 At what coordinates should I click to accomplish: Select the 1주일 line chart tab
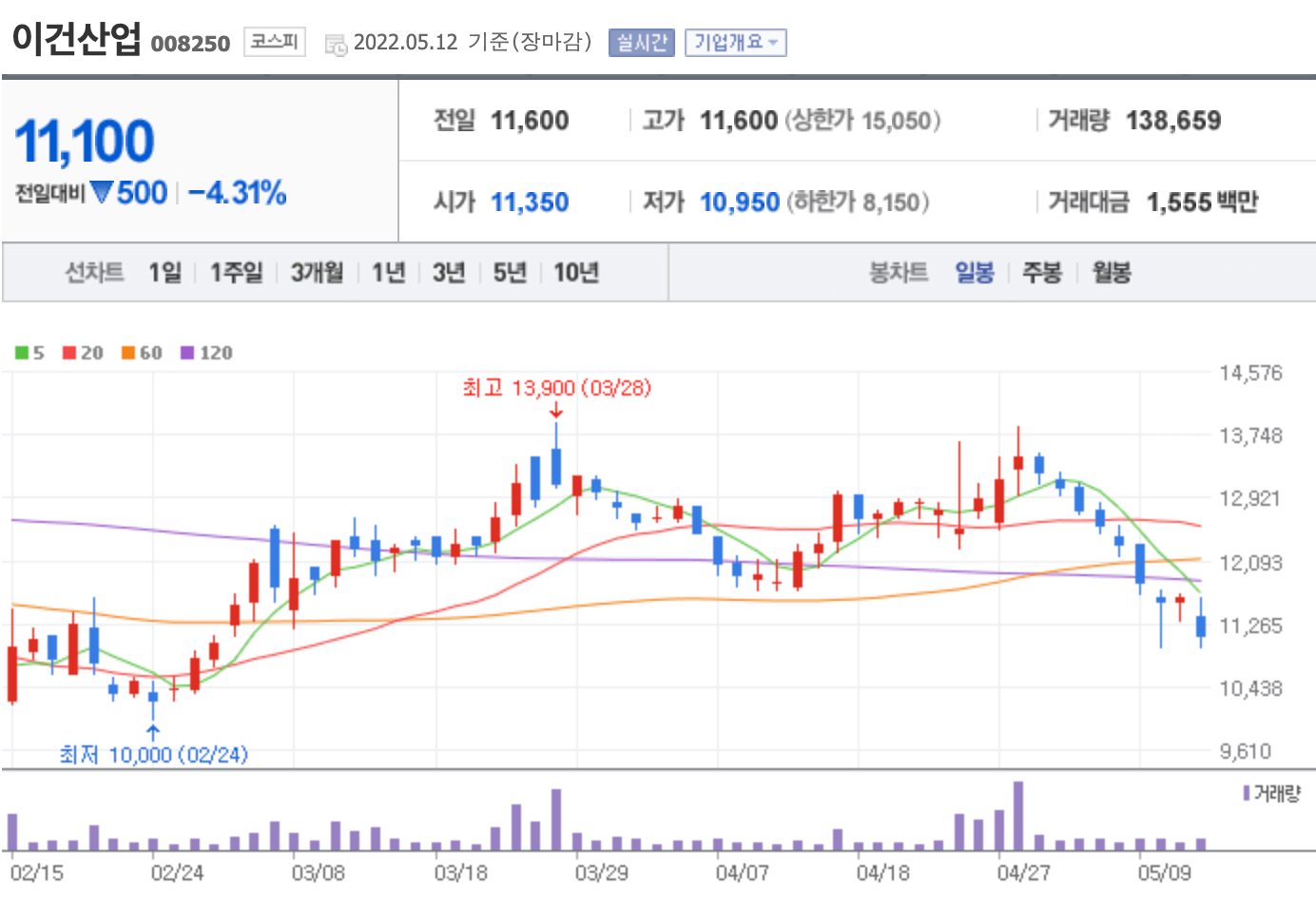pos(236,273)
